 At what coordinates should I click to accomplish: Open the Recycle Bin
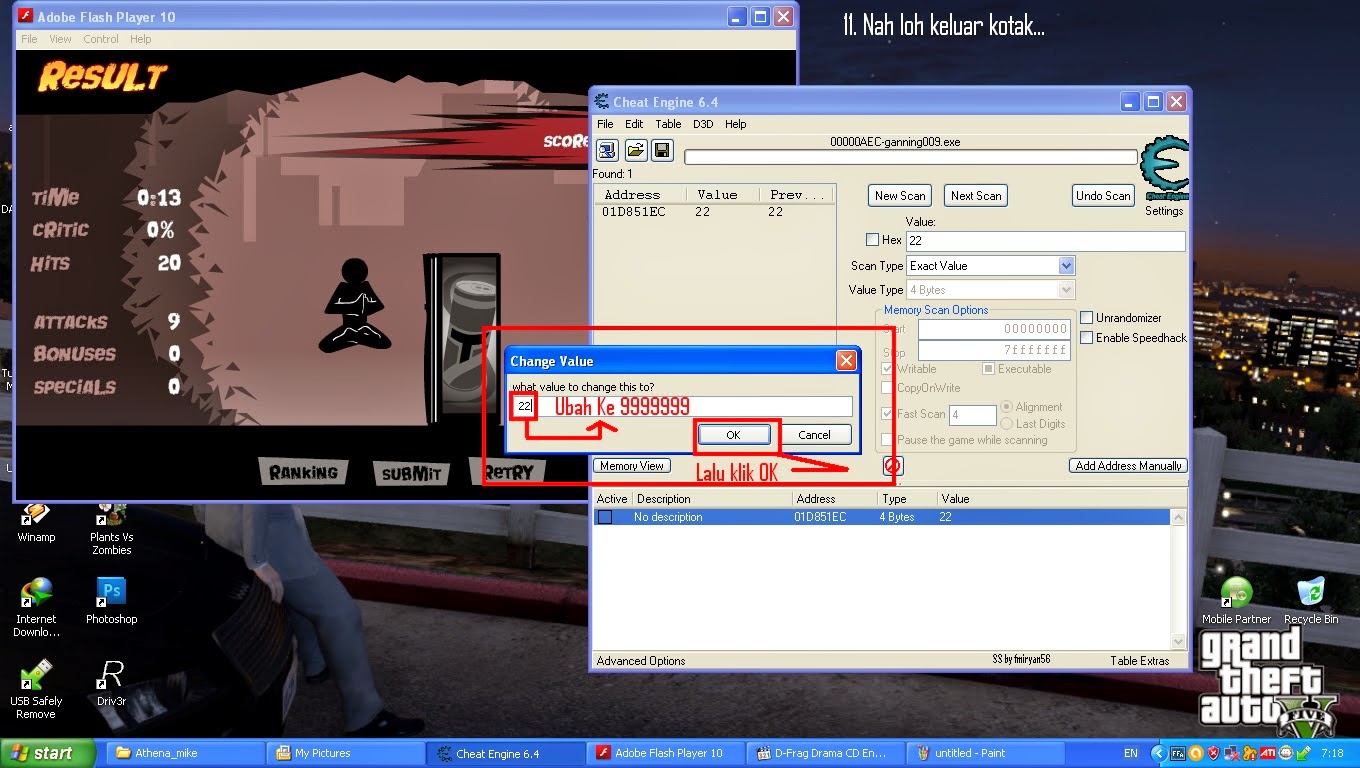1310,593
